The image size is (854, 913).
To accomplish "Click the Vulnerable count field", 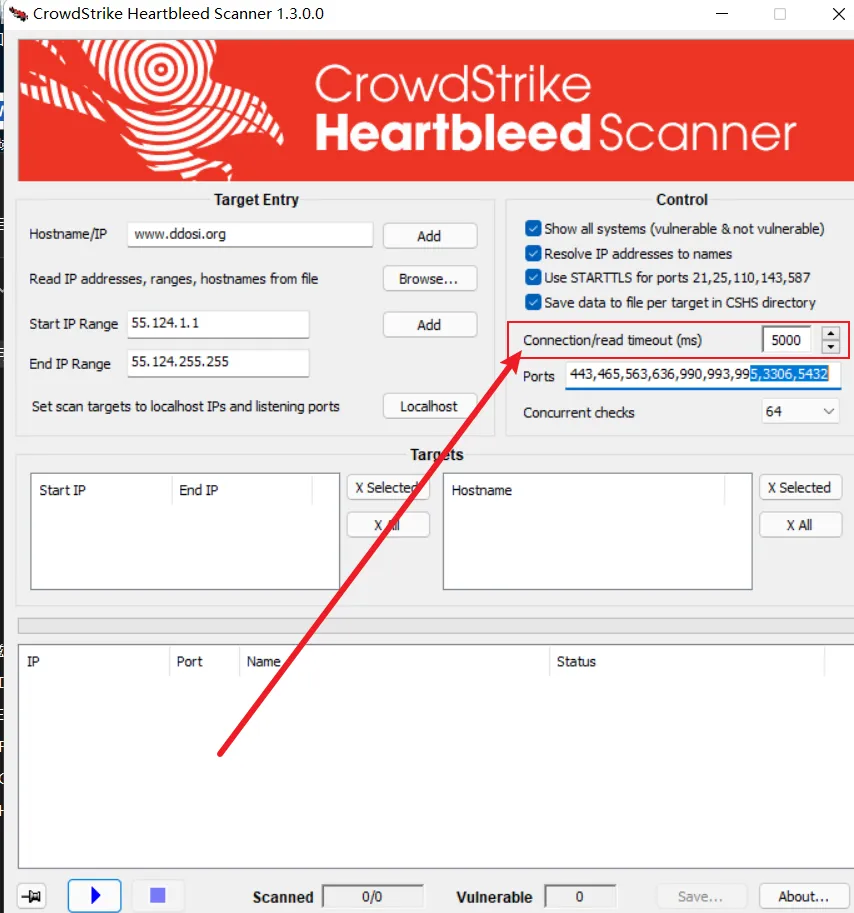I will 580,896.
